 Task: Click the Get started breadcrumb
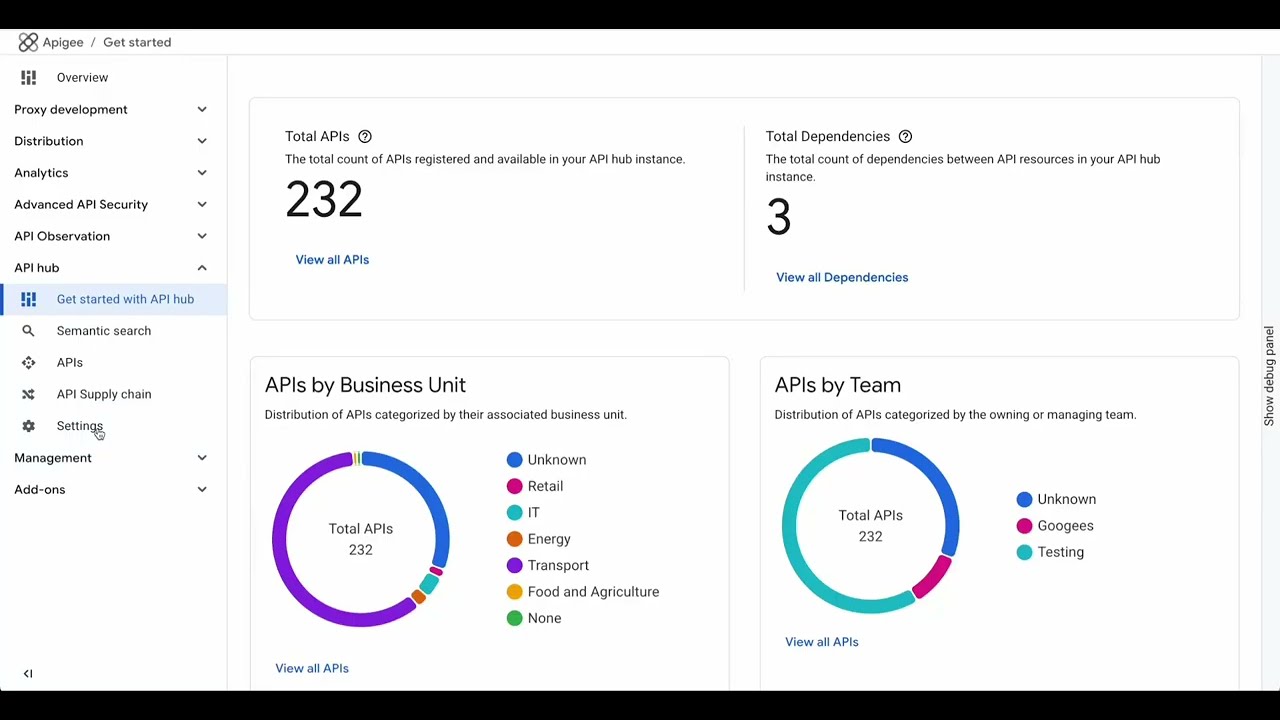point(137,42)
